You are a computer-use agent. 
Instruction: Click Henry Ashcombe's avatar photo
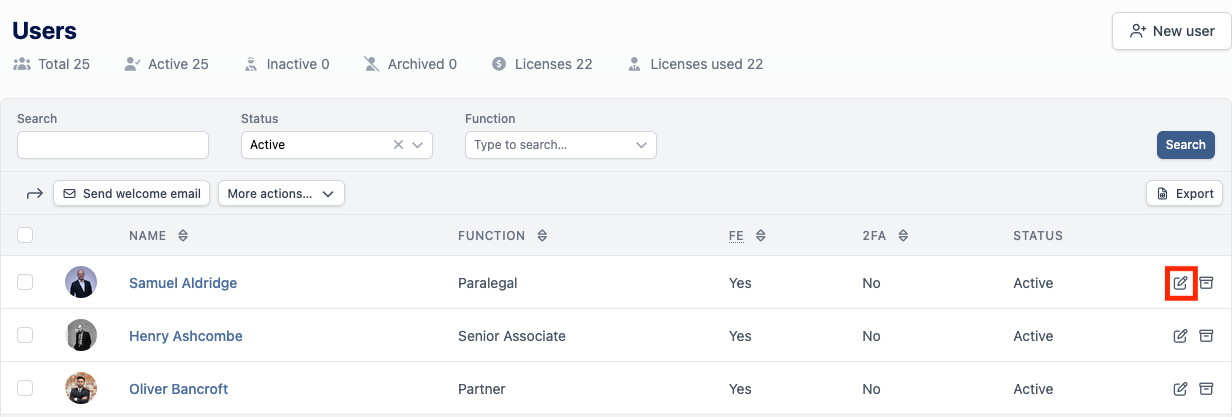click(x=81, y=335)
